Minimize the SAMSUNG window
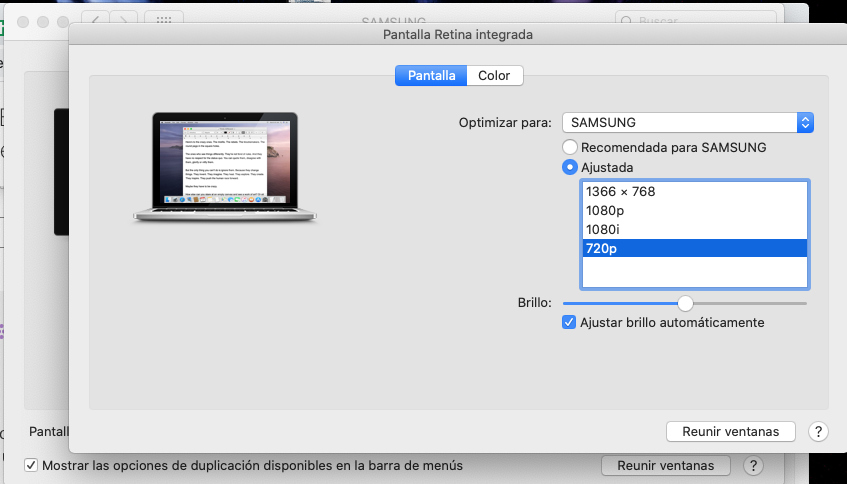Viewport: 847px width, 484px height. click(43, 22)
